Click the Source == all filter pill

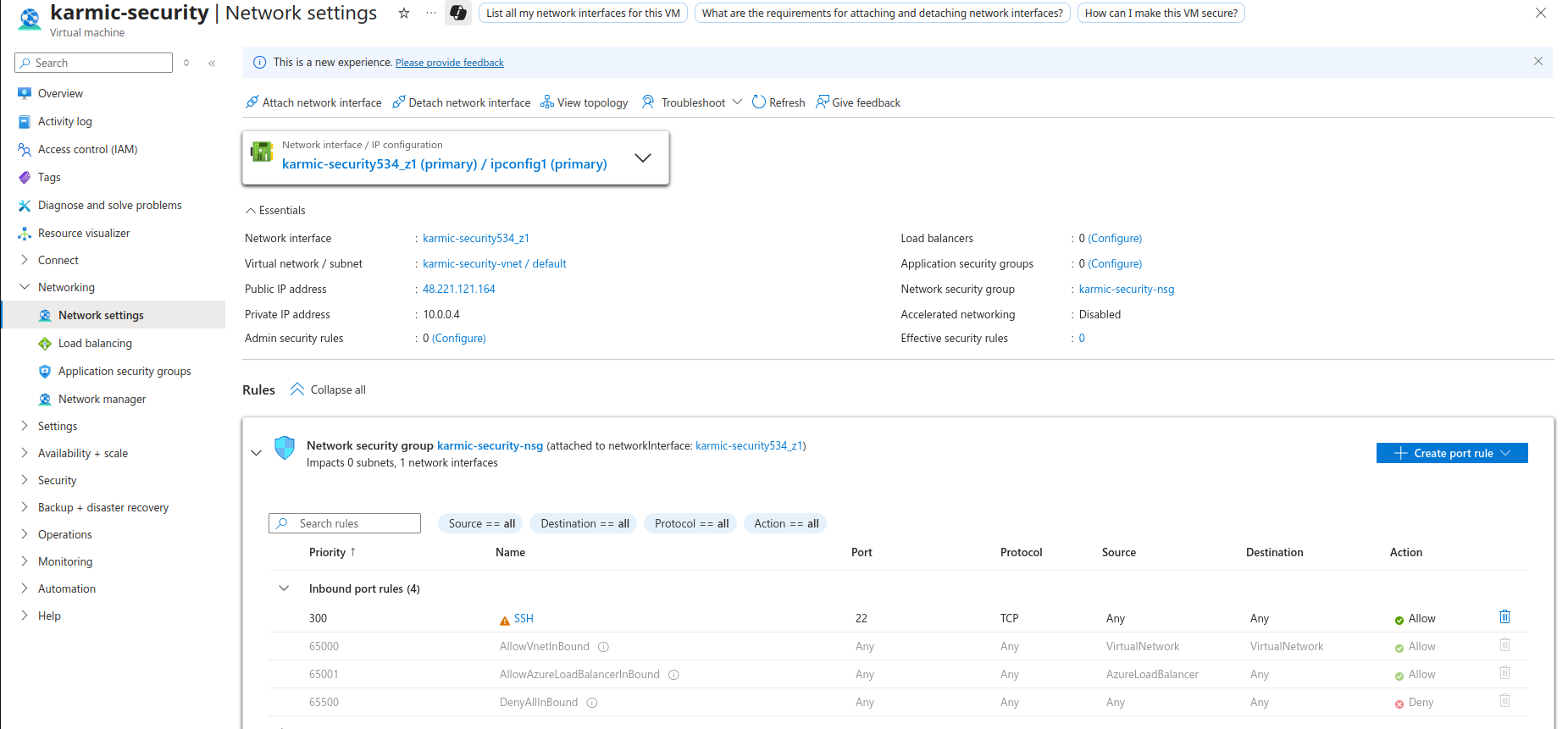[481, 523]
